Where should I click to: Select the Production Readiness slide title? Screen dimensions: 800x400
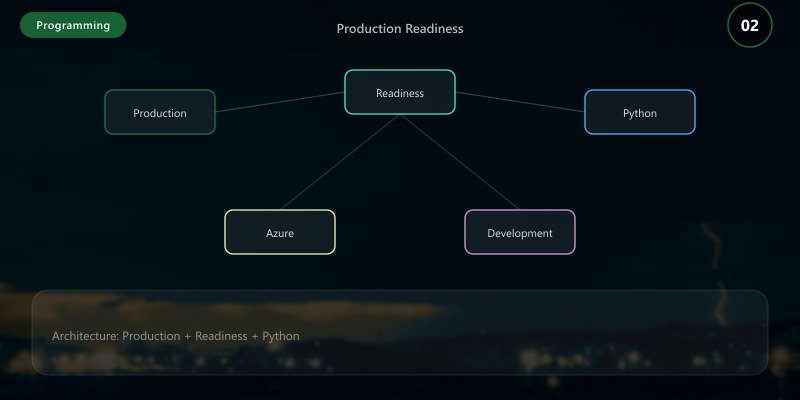[400, 29]
